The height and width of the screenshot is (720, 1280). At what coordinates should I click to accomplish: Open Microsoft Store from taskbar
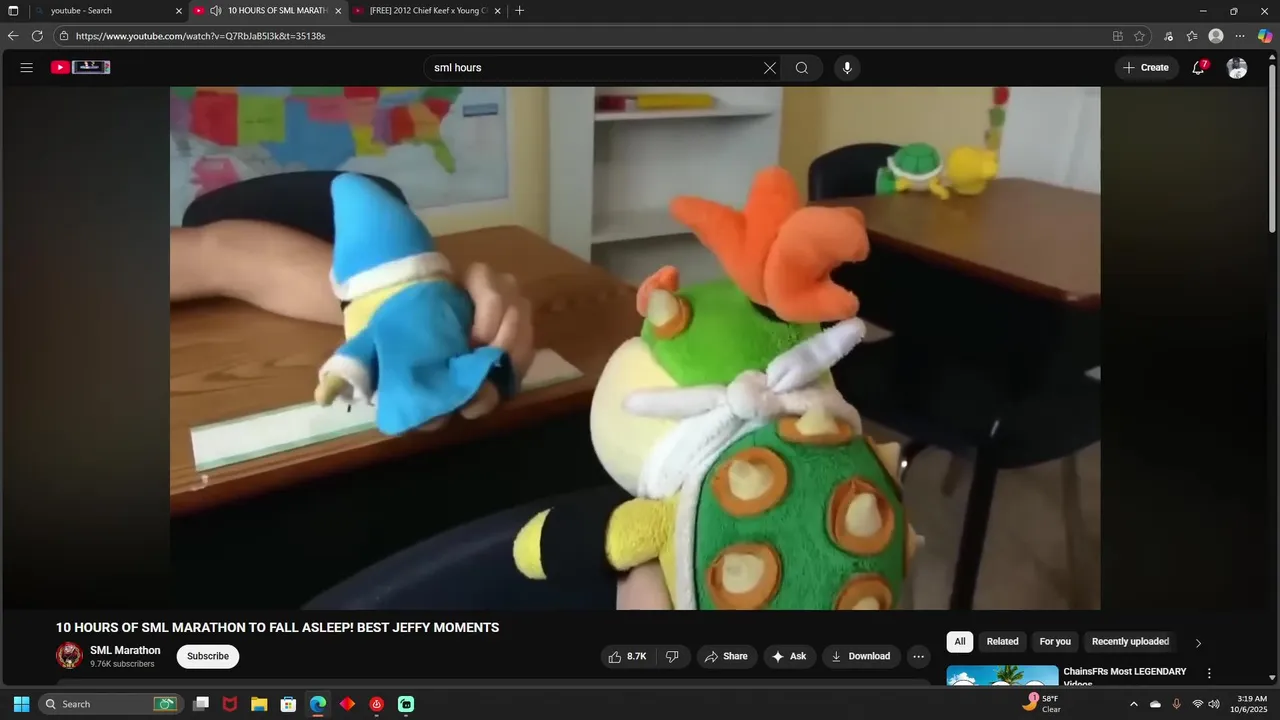[288, 704]
